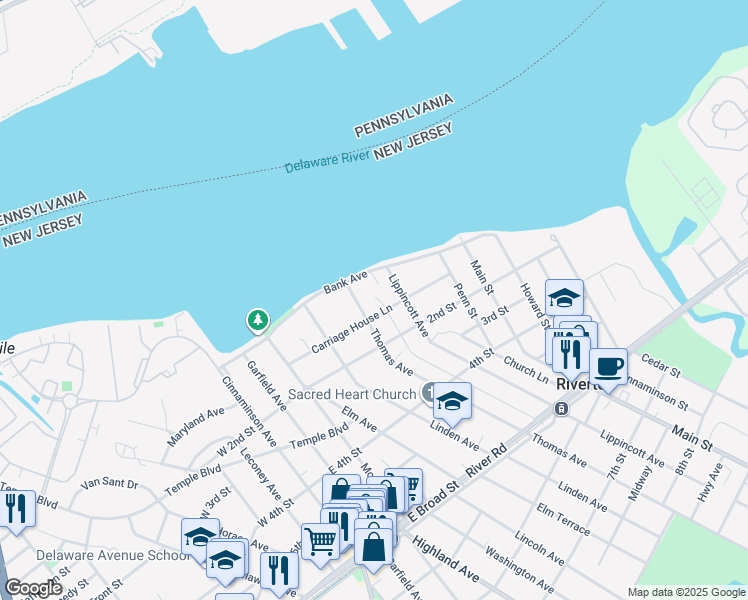Open shopping cart marker near W 4th St
This screenshot has width=748, height=600.
[321, 544]
